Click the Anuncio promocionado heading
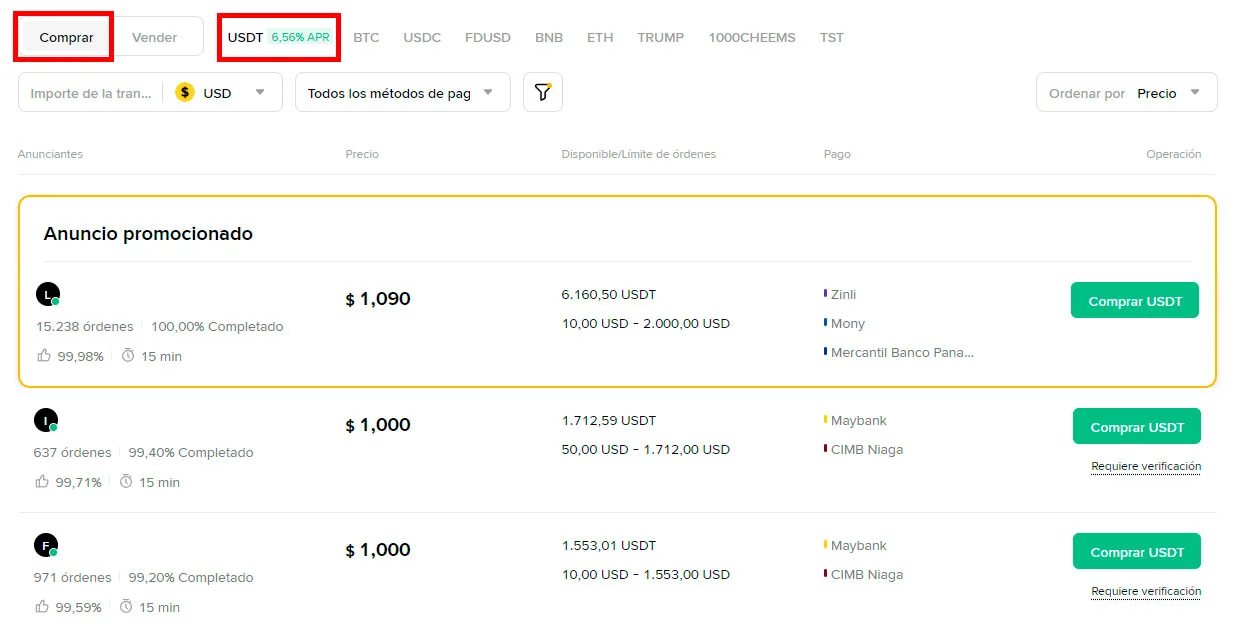Screen dimensions: 1236x629 pyautogui.click(x=148, y=233)
